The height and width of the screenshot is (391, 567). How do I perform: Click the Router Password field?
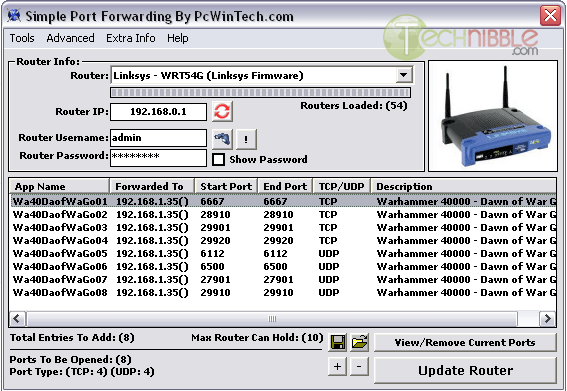[x=158, y=158]
